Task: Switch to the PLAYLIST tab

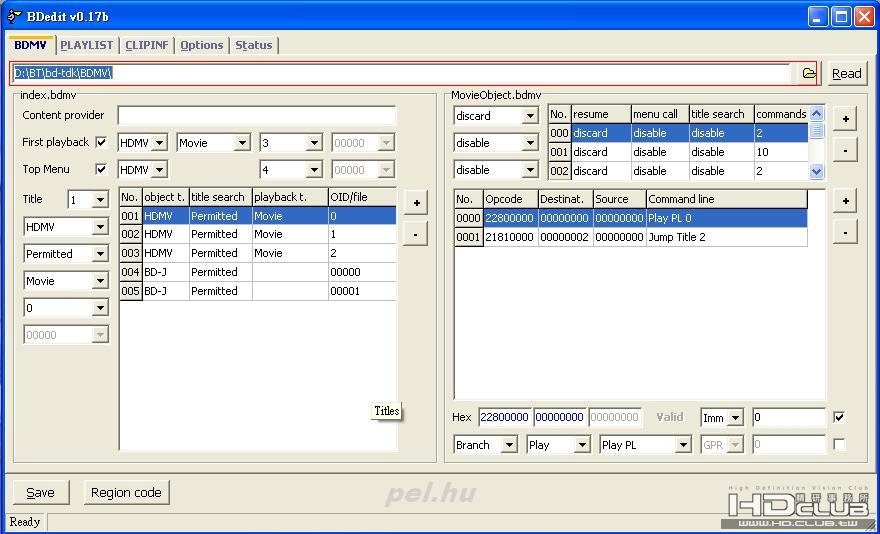Action: click(x=87, y=45)
